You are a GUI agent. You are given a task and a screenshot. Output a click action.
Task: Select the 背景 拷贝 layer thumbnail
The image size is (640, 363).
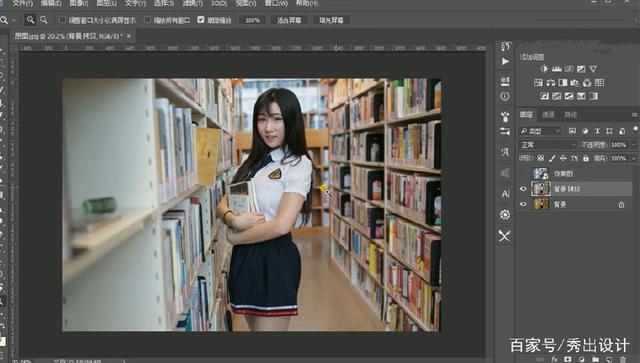pos(541,189)
